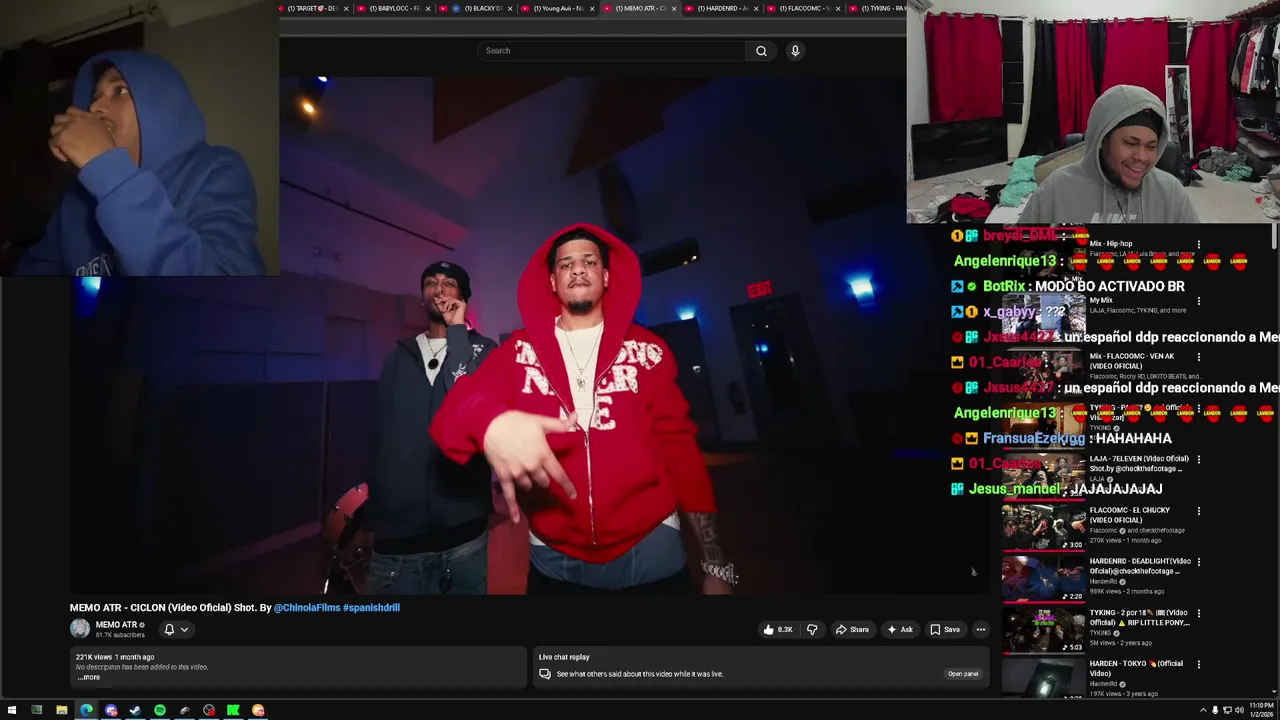Screen dimensions: 1280x720
Task: Dislike the MEMO ATR video
Action: (812, 629)
